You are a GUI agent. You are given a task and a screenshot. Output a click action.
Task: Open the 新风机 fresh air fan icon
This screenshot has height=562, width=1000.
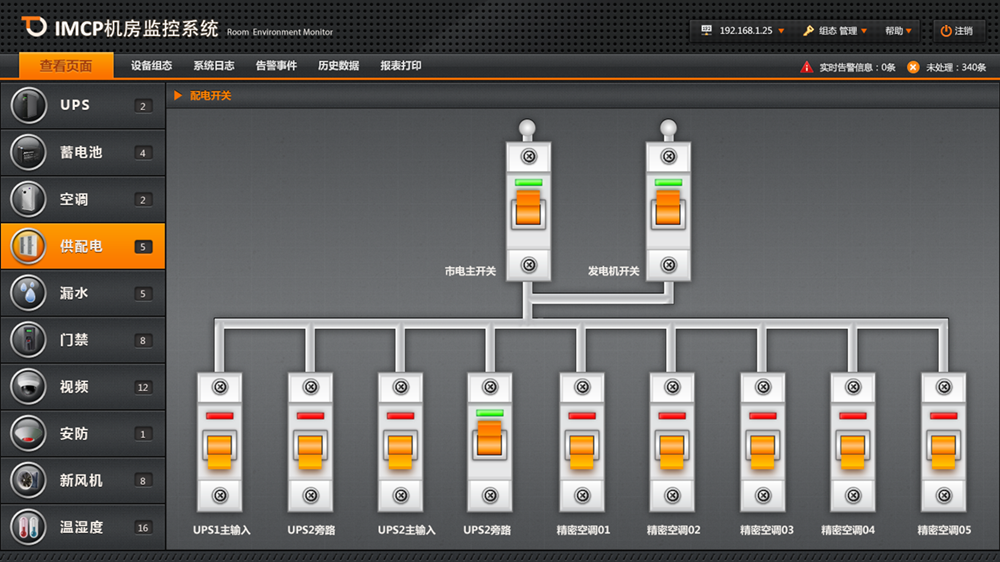[29, 480]
